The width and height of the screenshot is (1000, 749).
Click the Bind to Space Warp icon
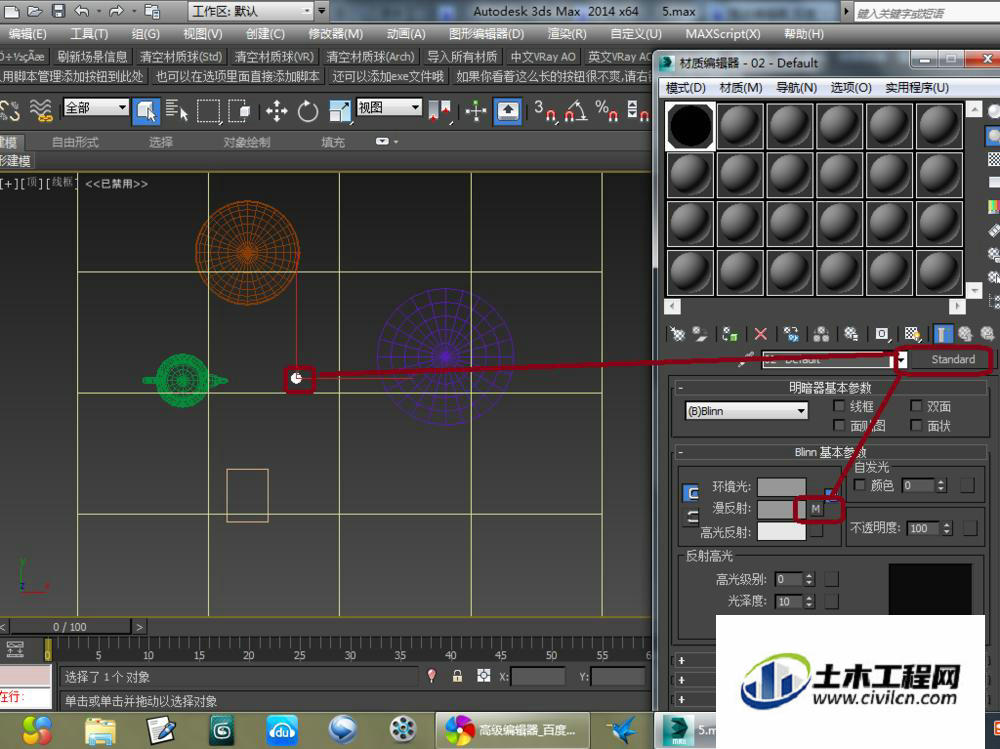[x=41, y=111]
